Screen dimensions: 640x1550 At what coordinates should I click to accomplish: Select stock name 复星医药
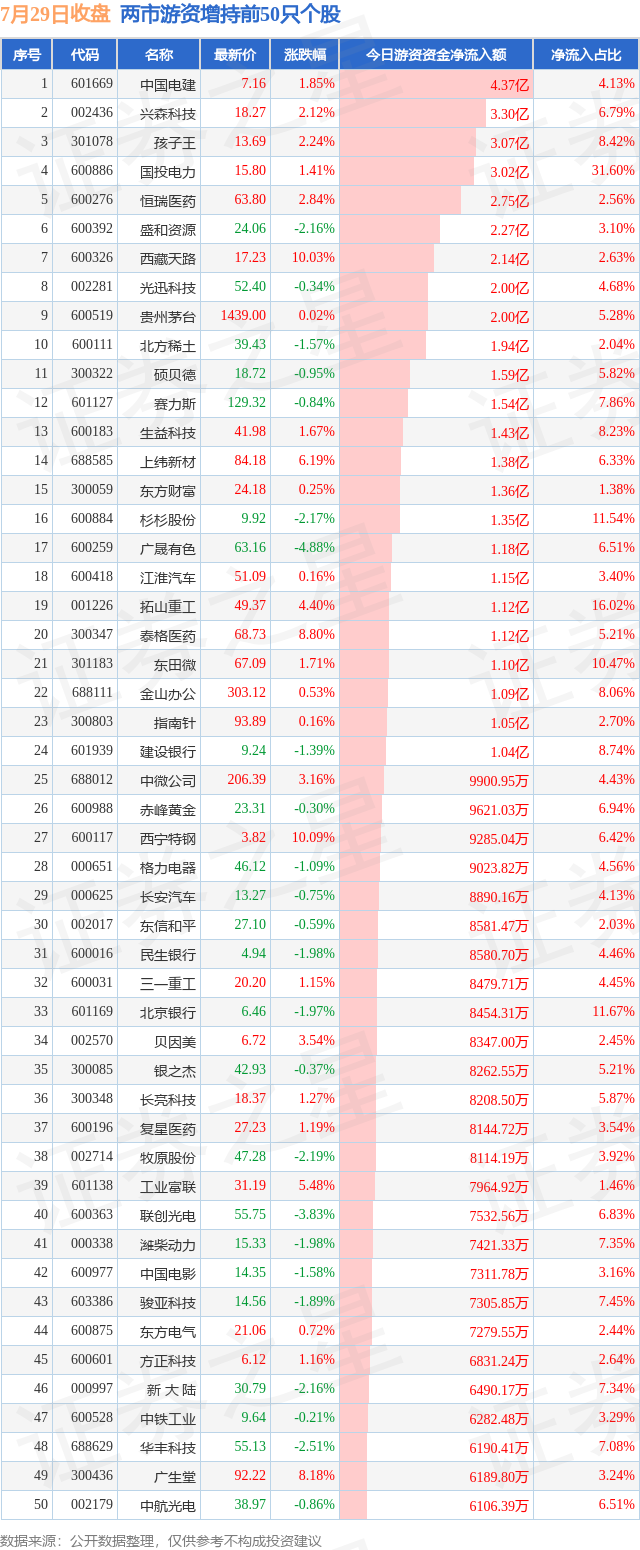(x=168, y=1129)
